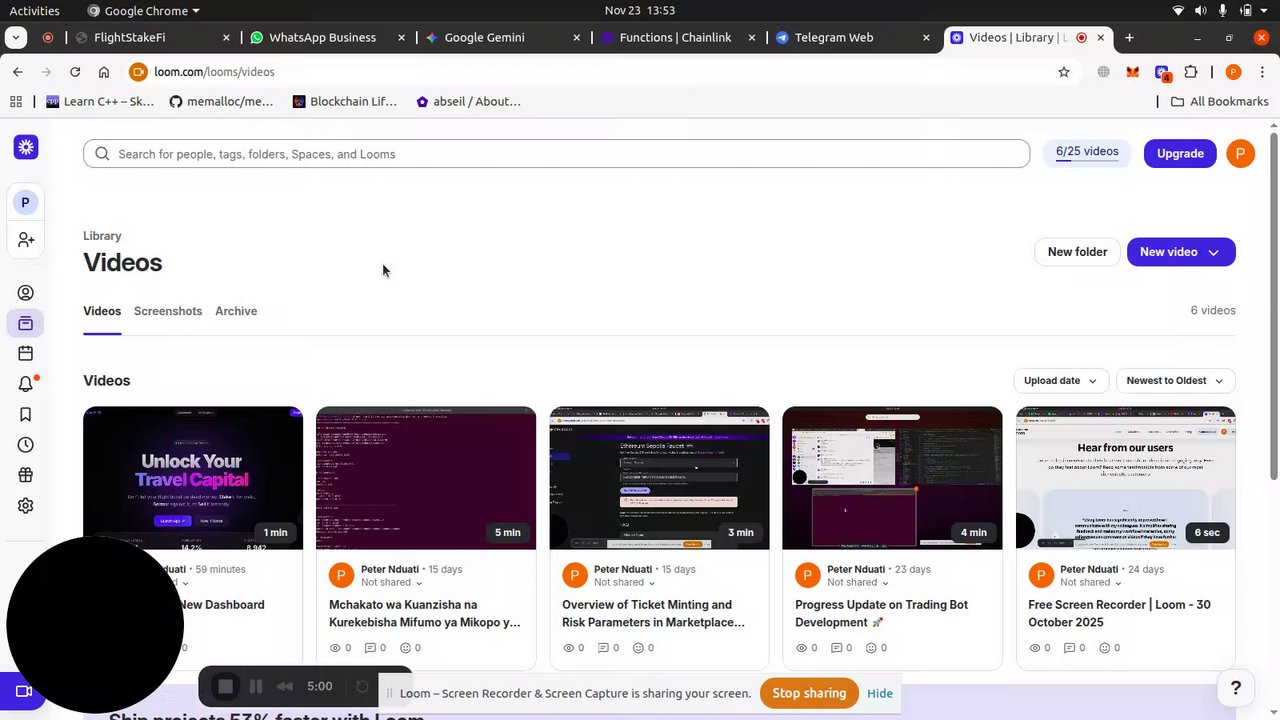
Task: Open the profile icon in the left sidebar
Action: coord(26,293)
